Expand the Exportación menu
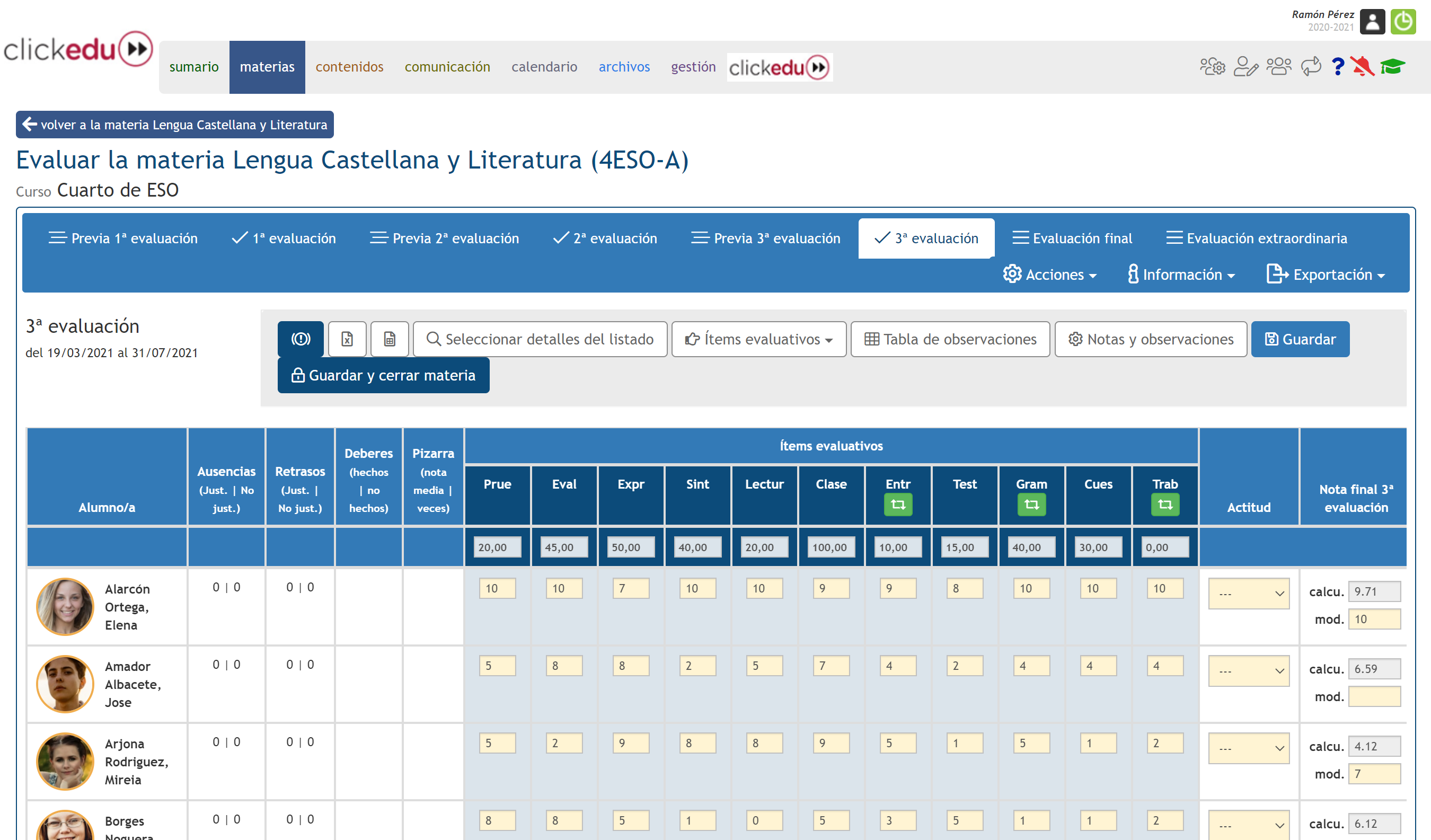Screen dimensions: 1431x840 [1326, 275]
